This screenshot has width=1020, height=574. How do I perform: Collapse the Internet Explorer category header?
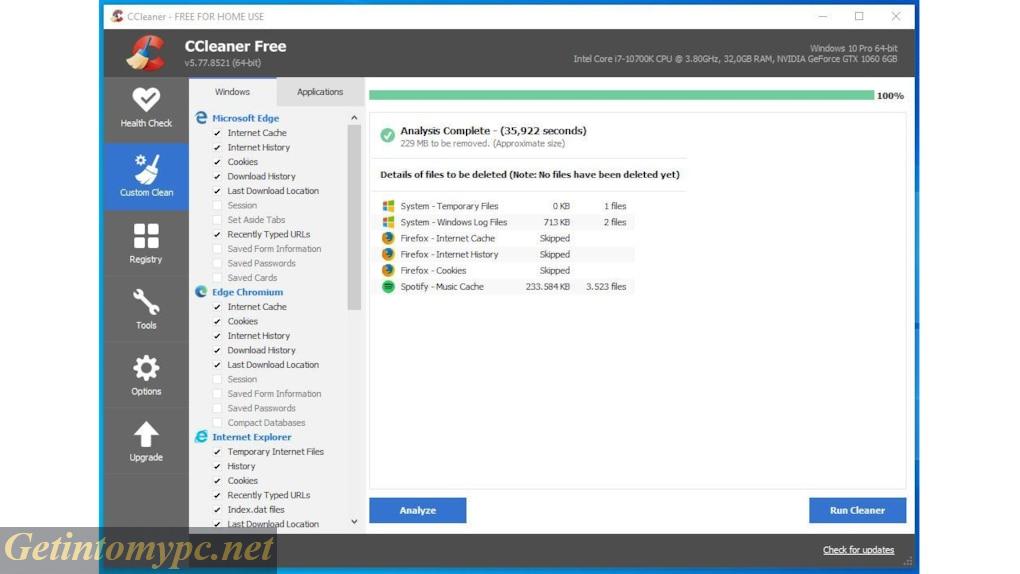coord(252,437)
